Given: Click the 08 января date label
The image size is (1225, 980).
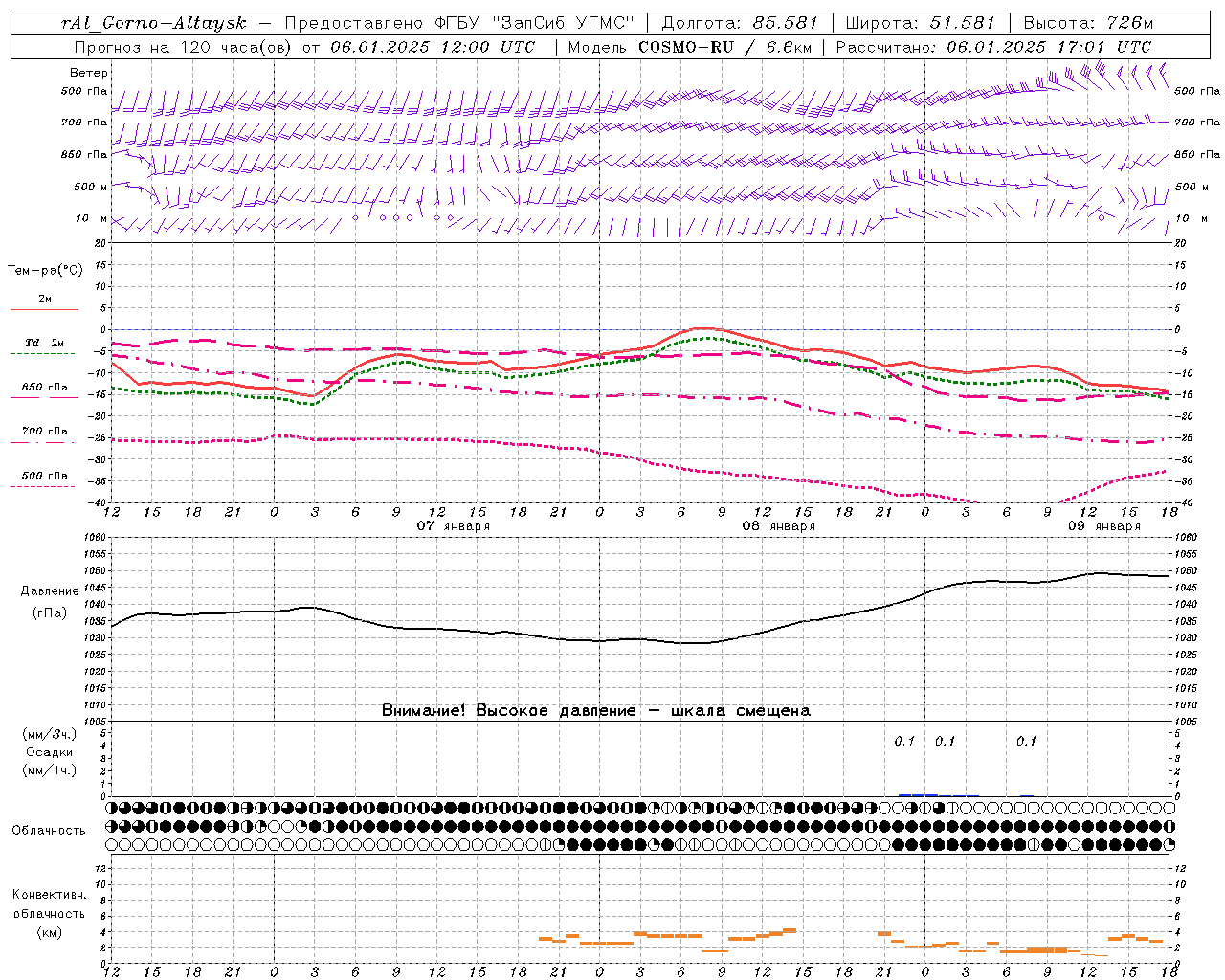Looking at the screenshot, I should [778, 525].
